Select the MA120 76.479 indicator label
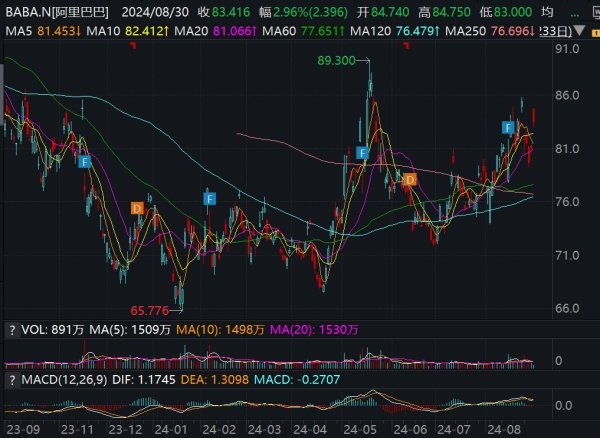Viewport: 600px width, 438px height. [x=395, y=31]
